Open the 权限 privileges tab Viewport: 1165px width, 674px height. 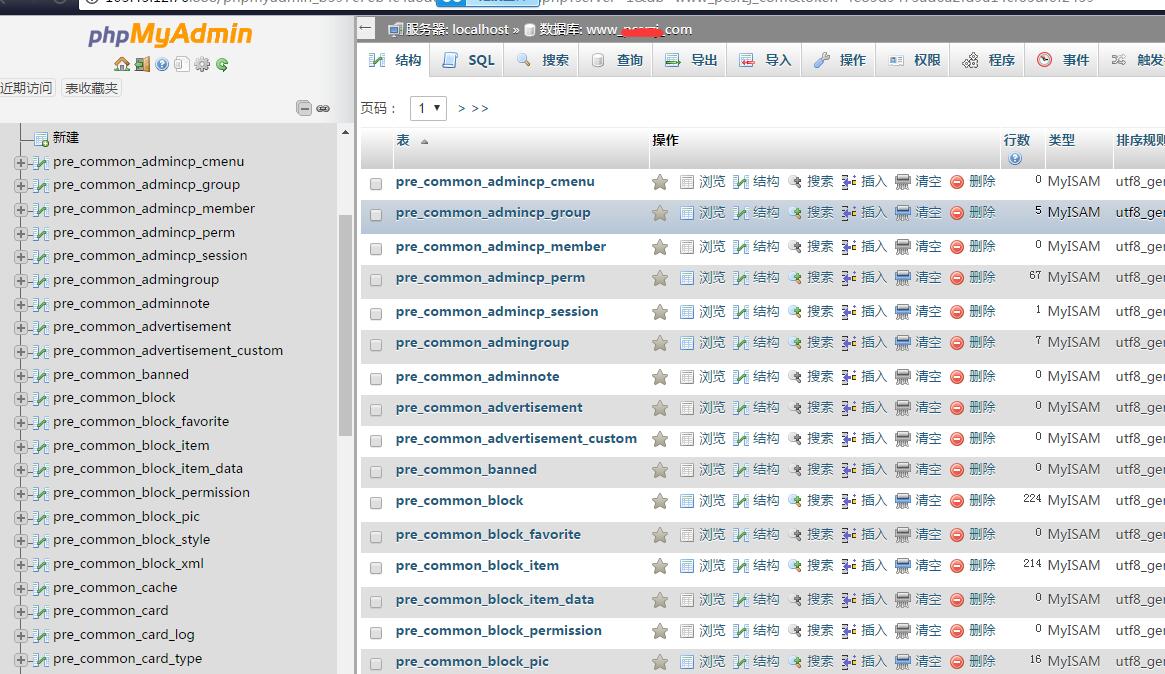click(914, 60)
